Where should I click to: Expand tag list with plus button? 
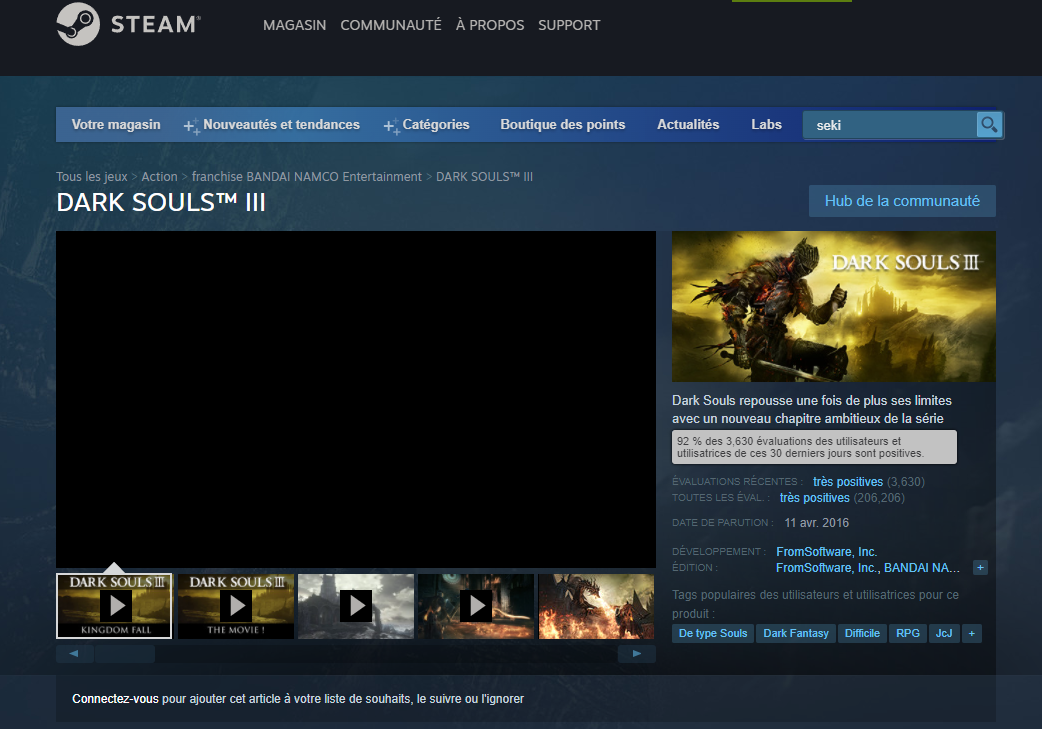972,633
